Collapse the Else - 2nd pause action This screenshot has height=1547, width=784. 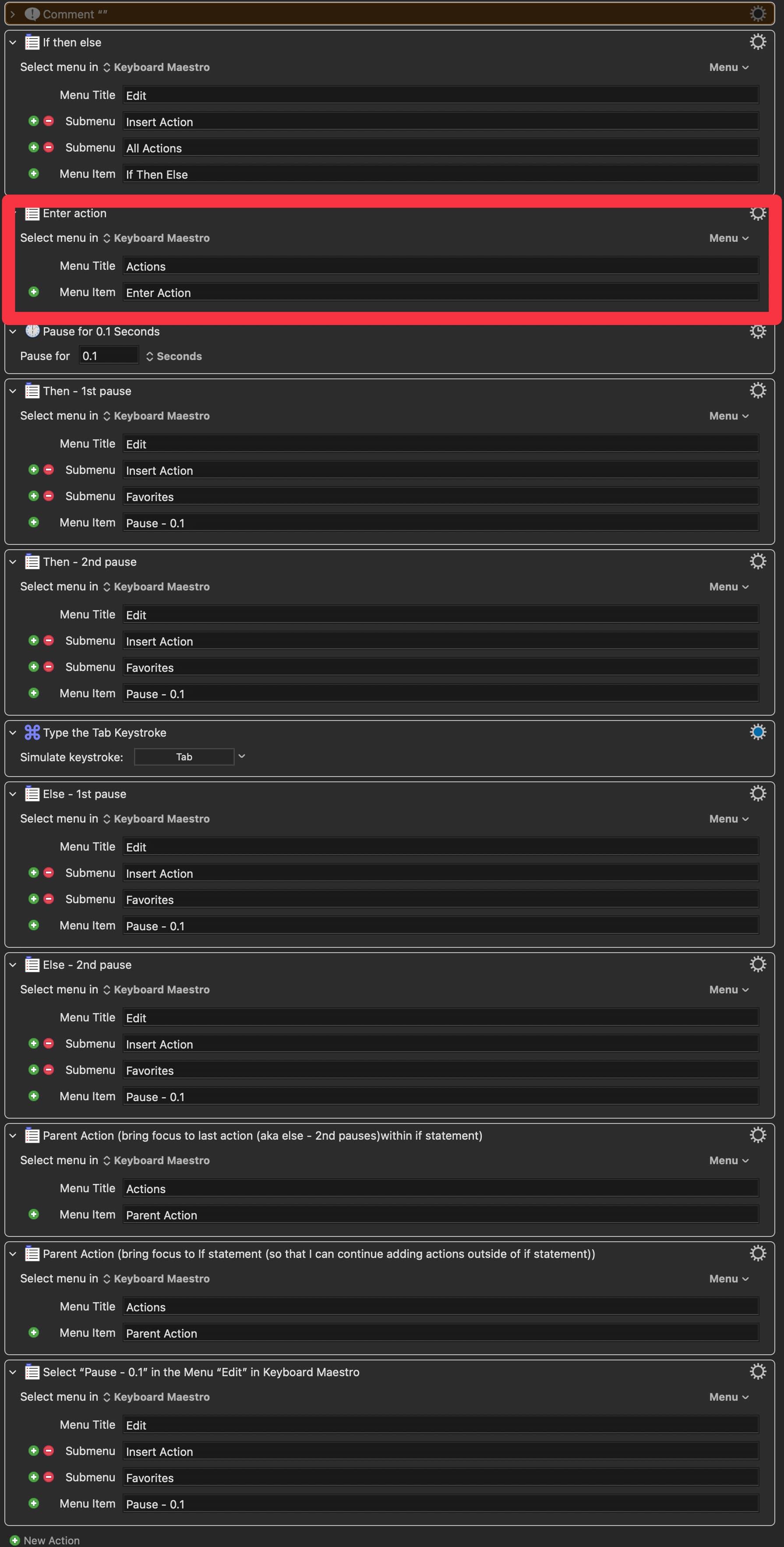[13, 964]
